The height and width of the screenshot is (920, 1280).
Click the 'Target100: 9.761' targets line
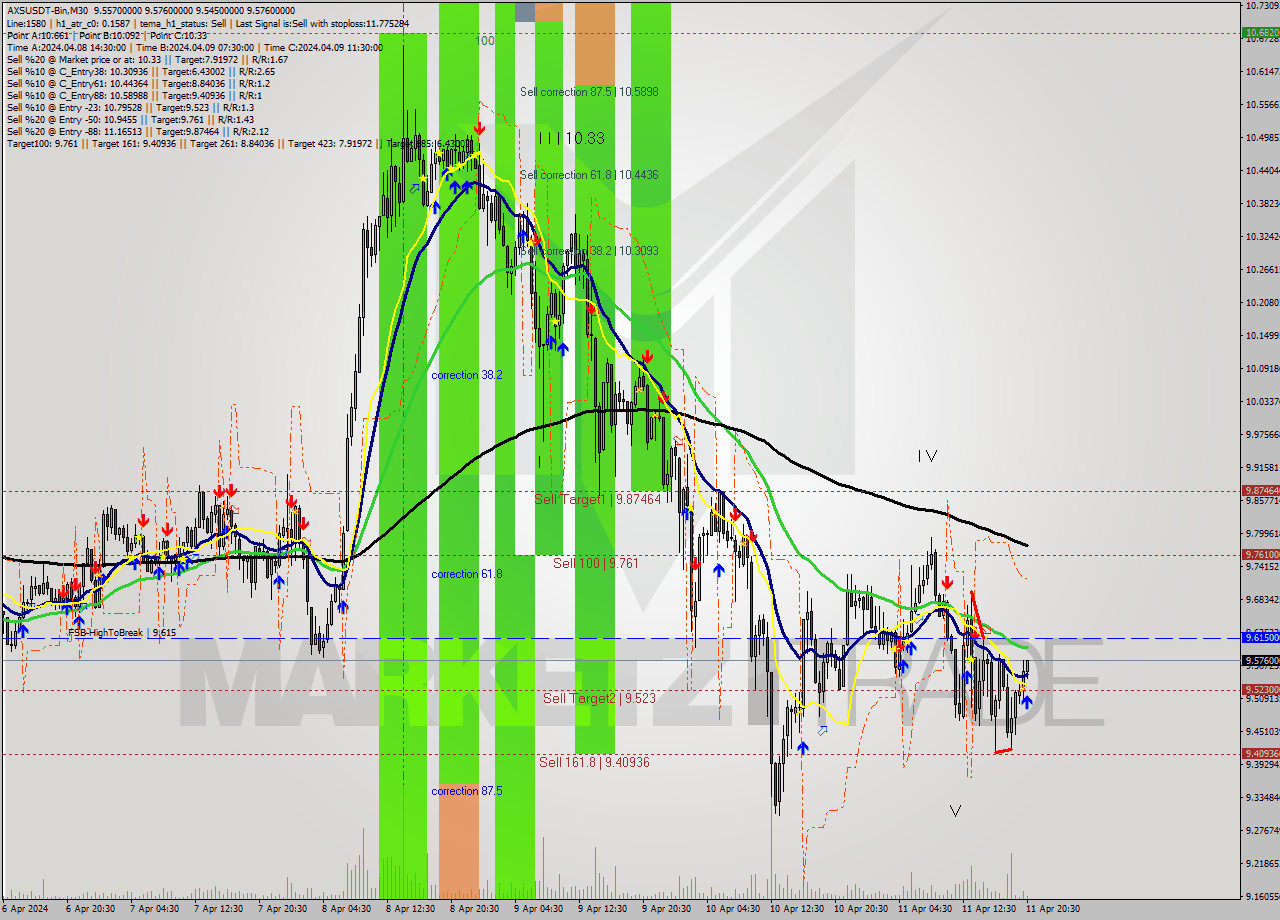tap(237, 144)
